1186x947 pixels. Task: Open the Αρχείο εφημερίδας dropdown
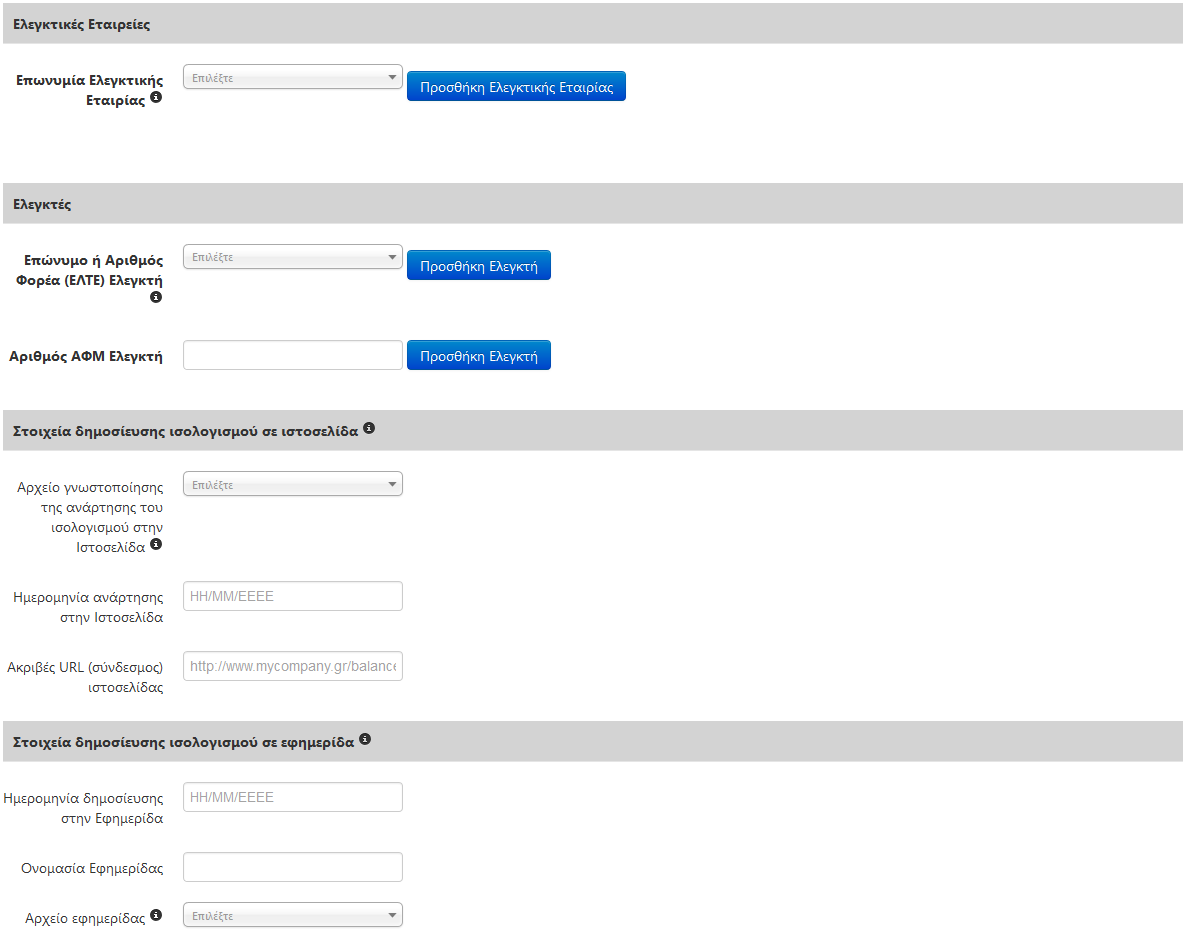click(293, 915)
